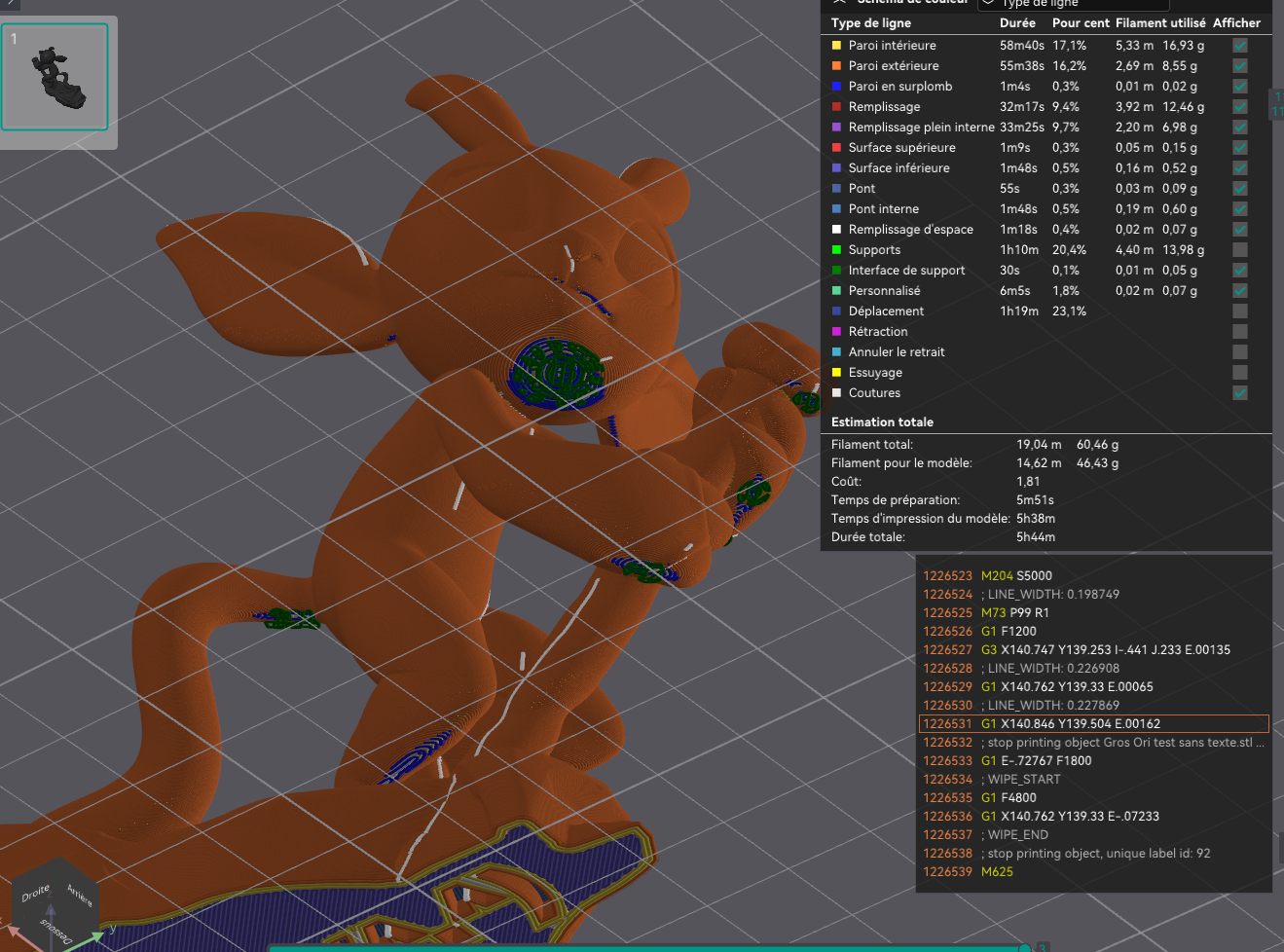Click the green Supports legend swatch
Viewport: 1284px width, 952px height.
(x=836, y=249)
